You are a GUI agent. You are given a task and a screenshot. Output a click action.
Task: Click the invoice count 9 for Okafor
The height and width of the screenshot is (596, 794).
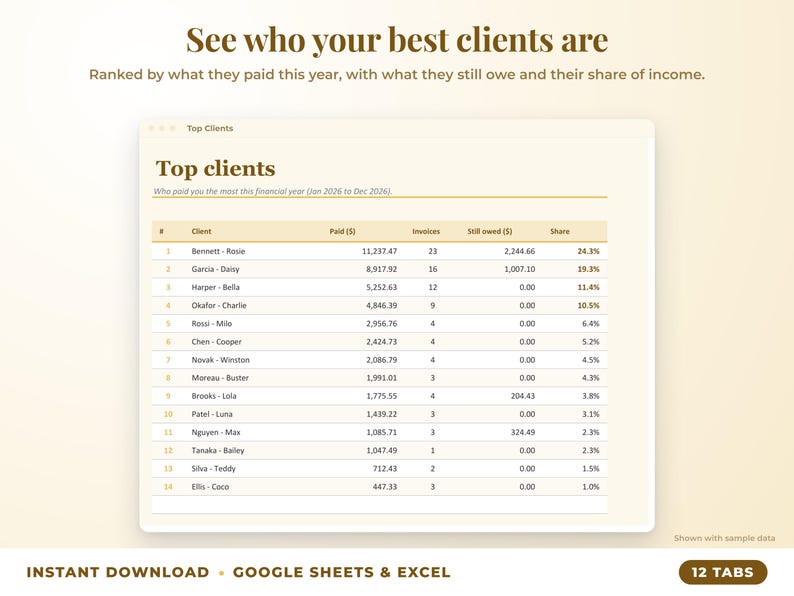(x=432, y=305)
